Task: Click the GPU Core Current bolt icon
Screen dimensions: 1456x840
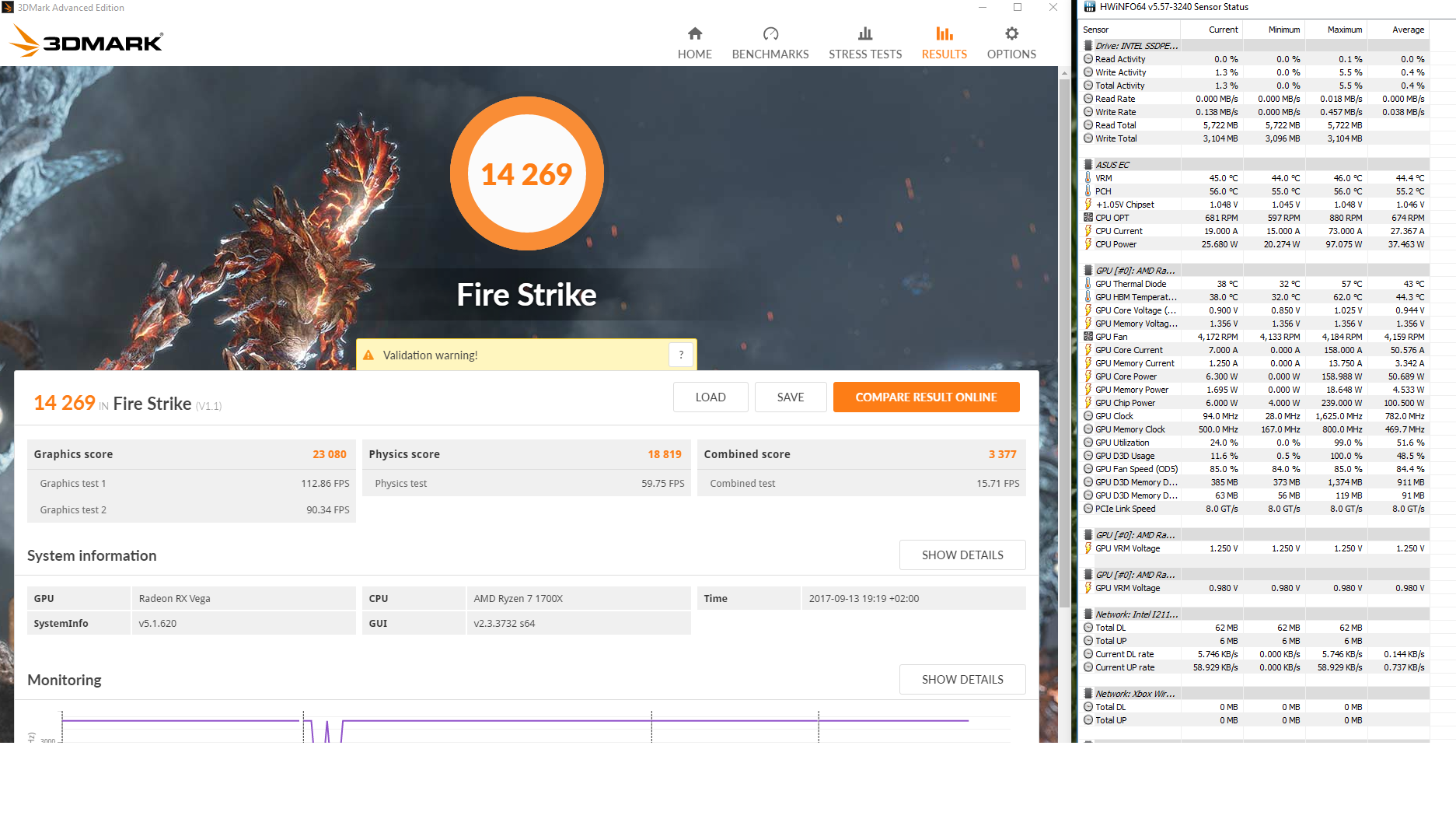Action: click(1088, 350)
